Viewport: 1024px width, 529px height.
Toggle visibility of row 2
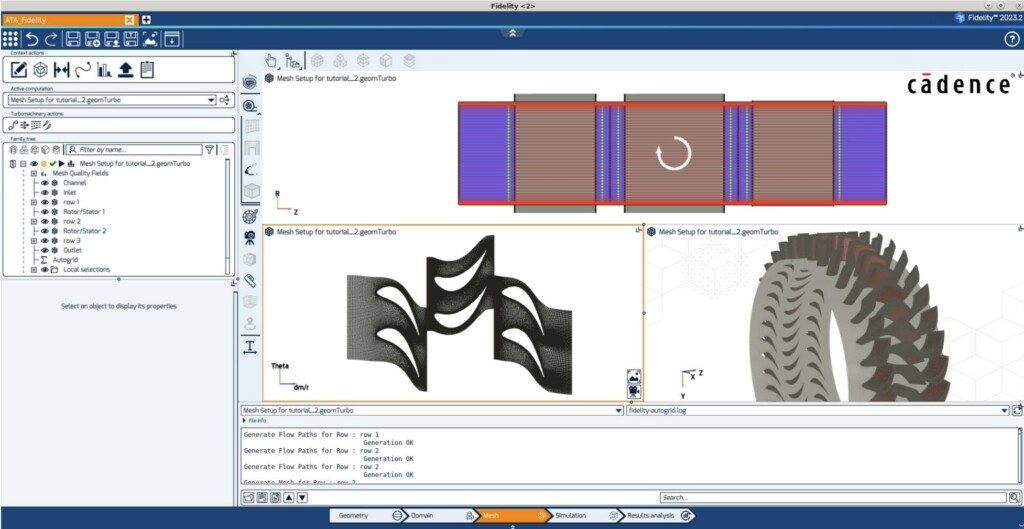pyautogui.click(x=45, y=221)
